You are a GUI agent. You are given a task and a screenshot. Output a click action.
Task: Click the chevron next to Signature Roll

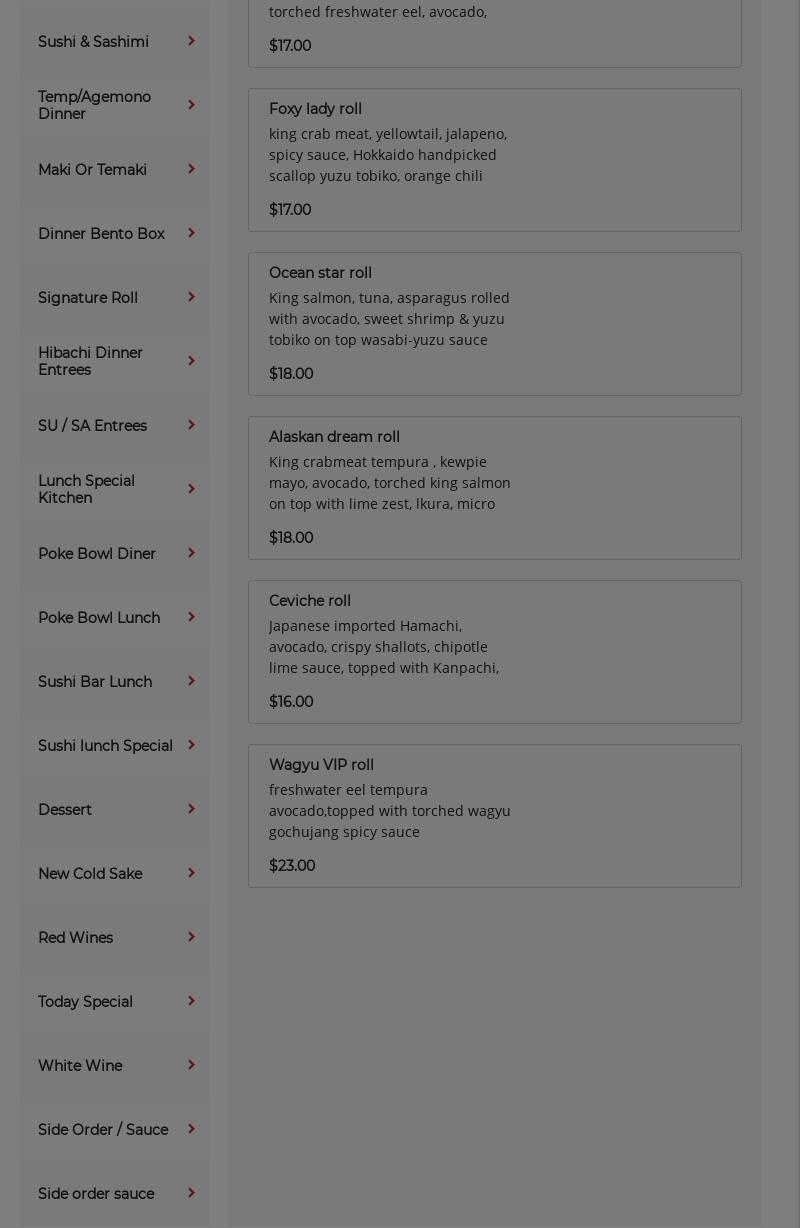click(191, 297)
